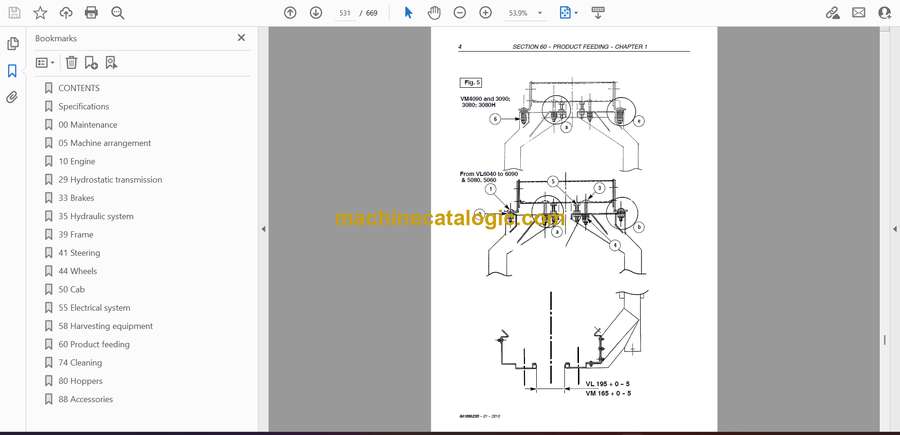Open the 88 Accessories bookmark
This screenshot has height=435, width=900.
click(86, 399)
